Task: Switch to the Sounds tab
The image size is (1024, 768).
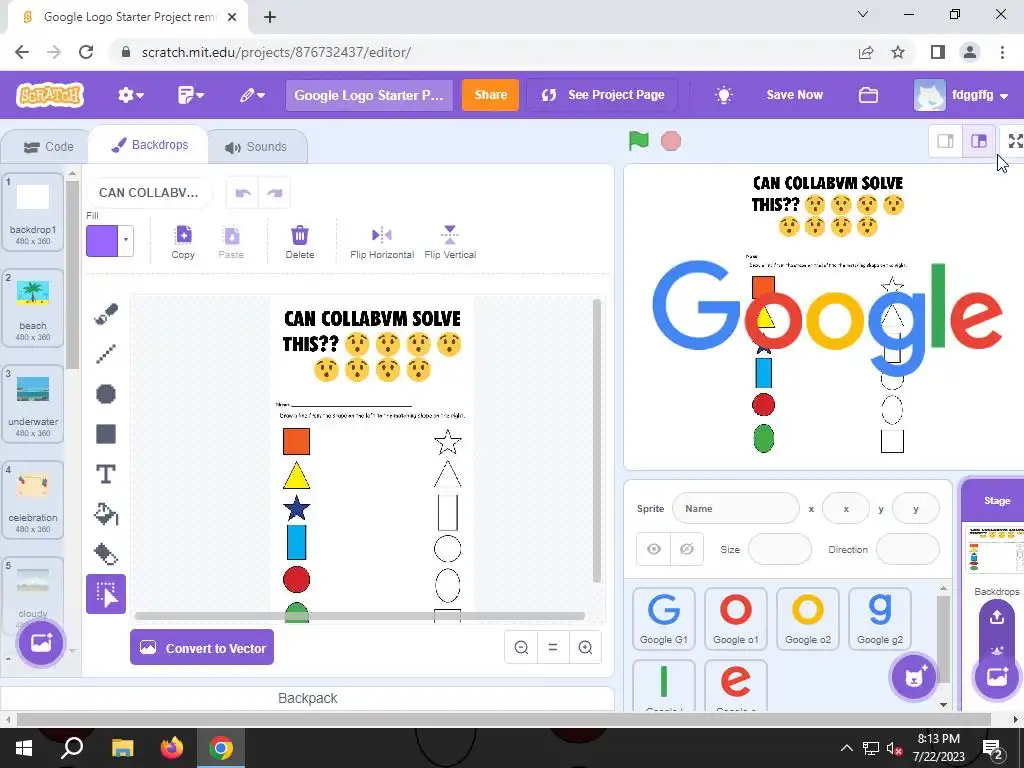Action: tap(256, 147)
